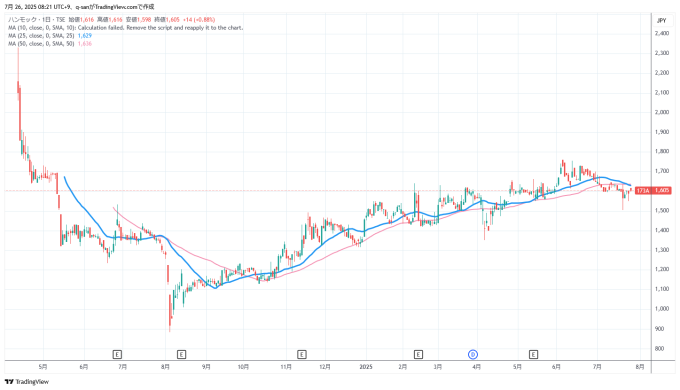Image resolution: width=680 pixels, height=390 pixels.
Task: Click the E earnings marker between 8月 and 9月
Action: 181,354
